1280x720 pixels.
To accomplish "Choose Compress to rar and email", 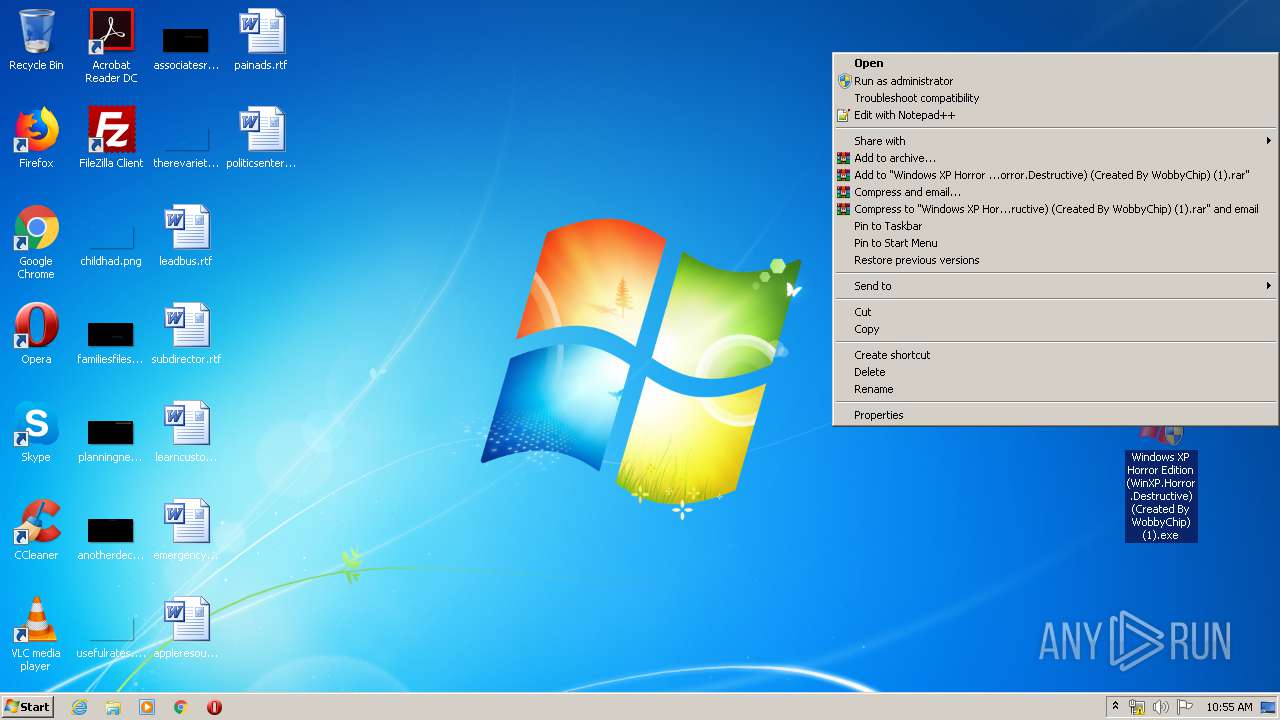I will click(1055, 209).
